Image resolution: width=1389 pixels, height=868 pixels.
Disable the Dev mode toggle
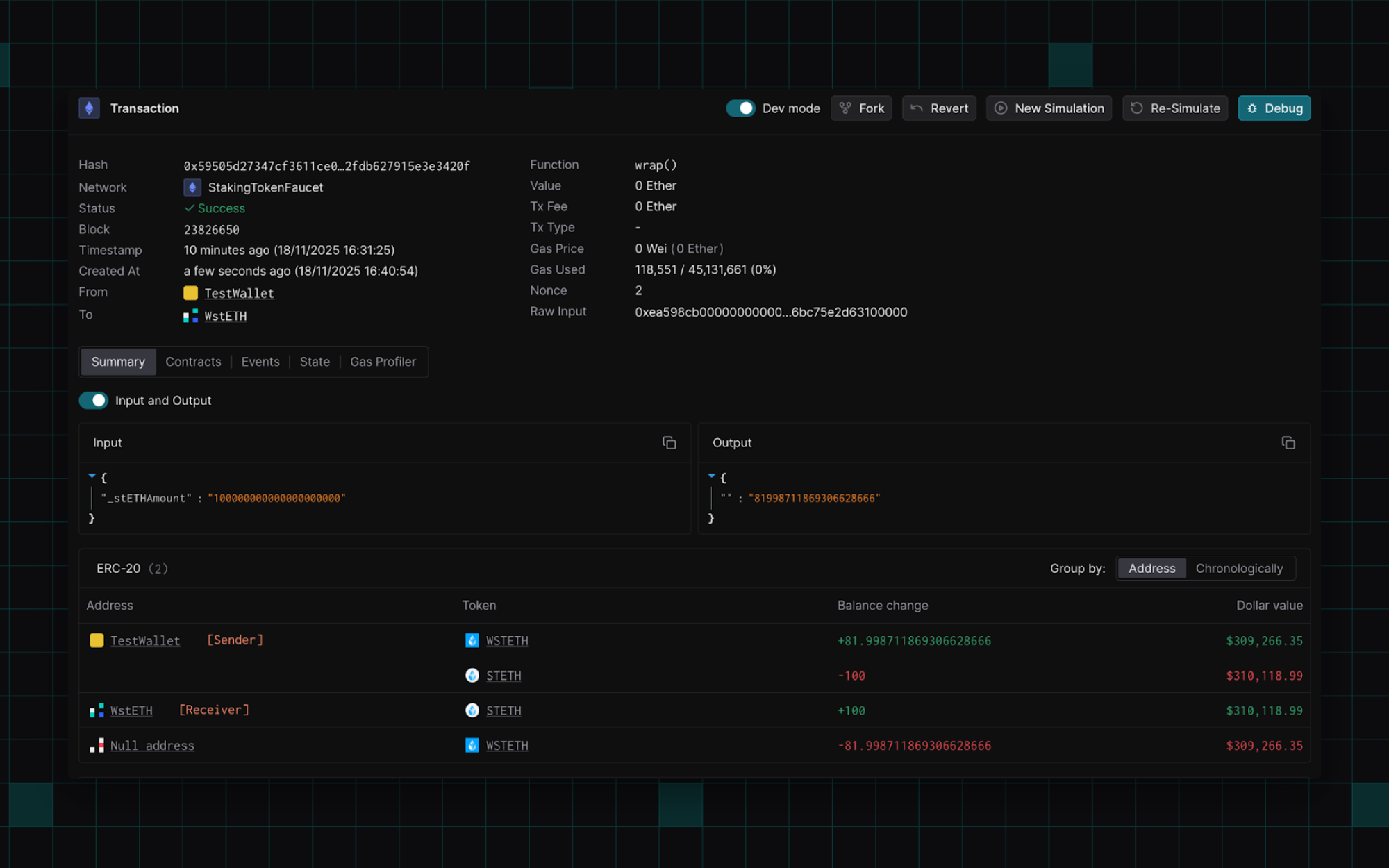pos(740,108)
